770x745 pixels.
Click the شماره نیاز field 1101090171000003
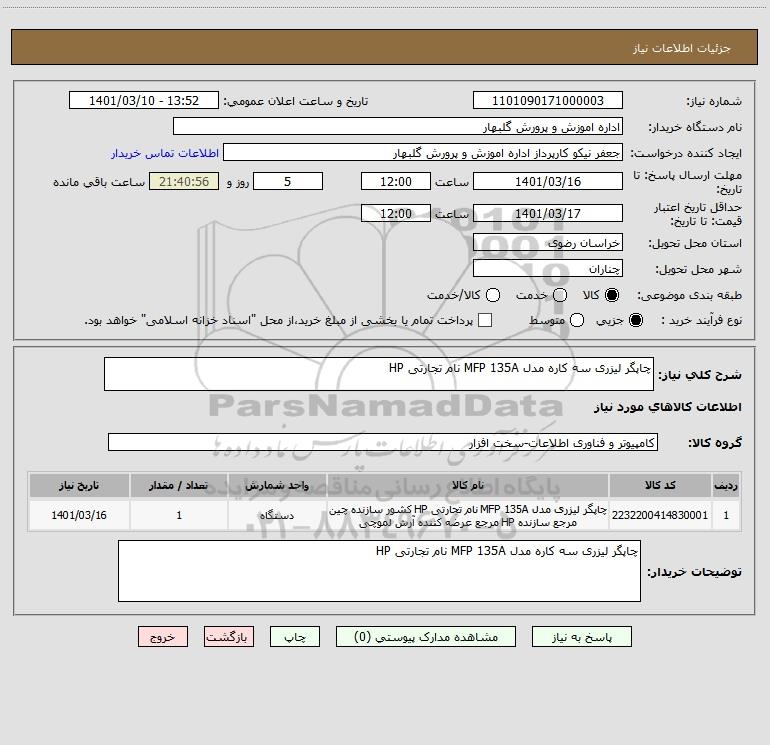(x=548, y=100)
